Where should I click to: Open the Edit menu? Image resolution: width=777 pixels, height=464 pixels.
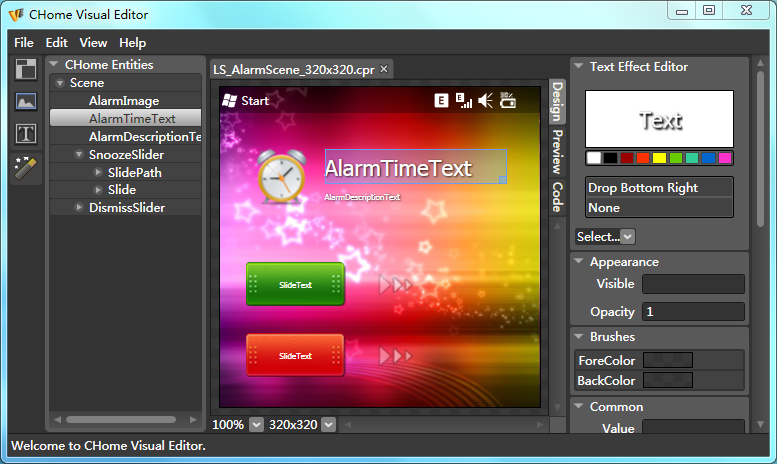[56, 43]
